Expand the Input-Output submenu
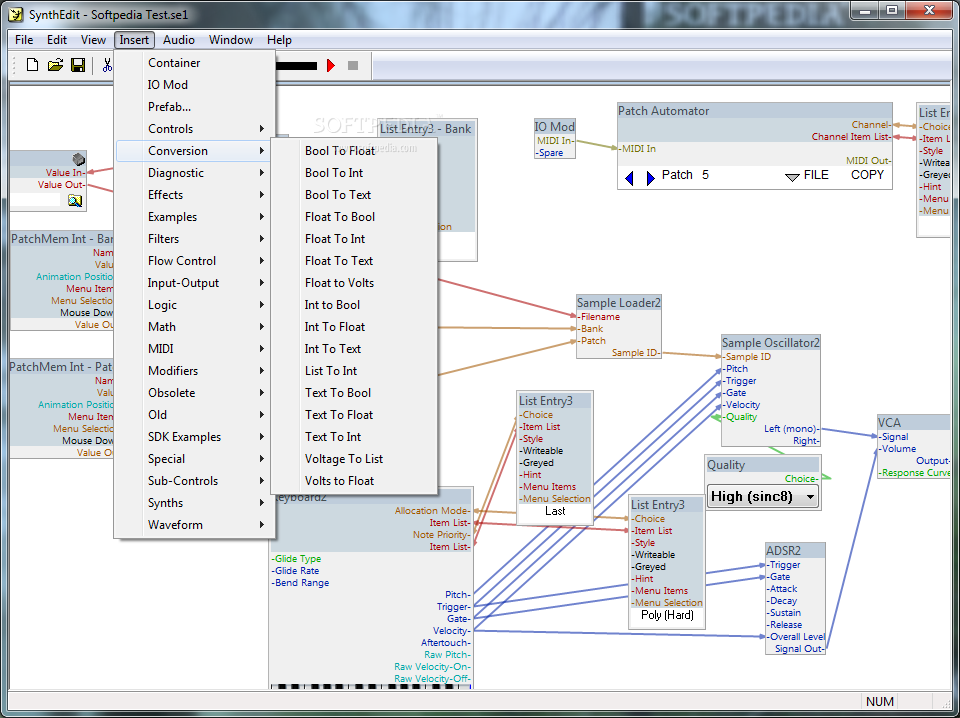The image size is (960, 718). click(195, 283)
